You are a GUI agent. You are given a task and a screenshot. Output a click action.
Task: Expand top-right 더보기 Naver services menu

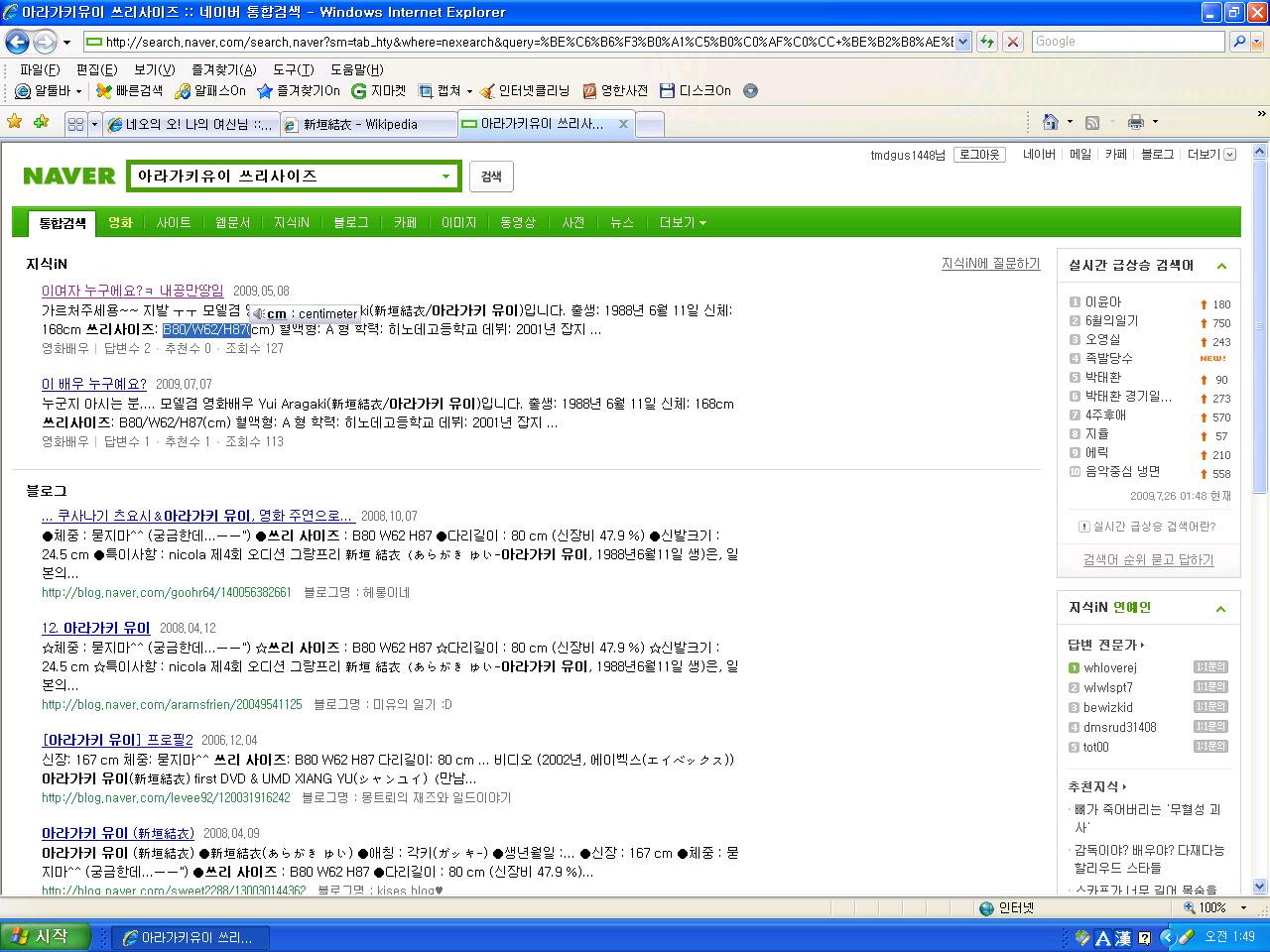[x=1210, y=155]
